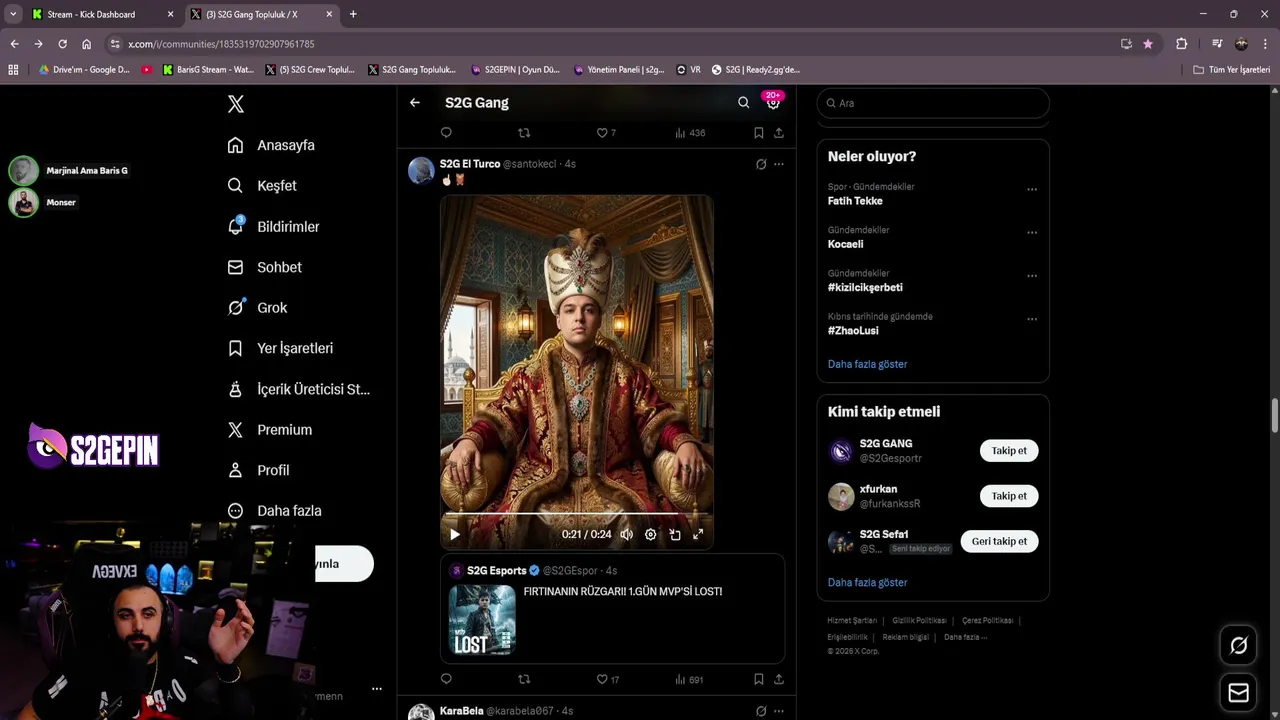This screenshot has width=1280, height=720.
Task: Open Keşfet explore page
Action: click(262, 186)
